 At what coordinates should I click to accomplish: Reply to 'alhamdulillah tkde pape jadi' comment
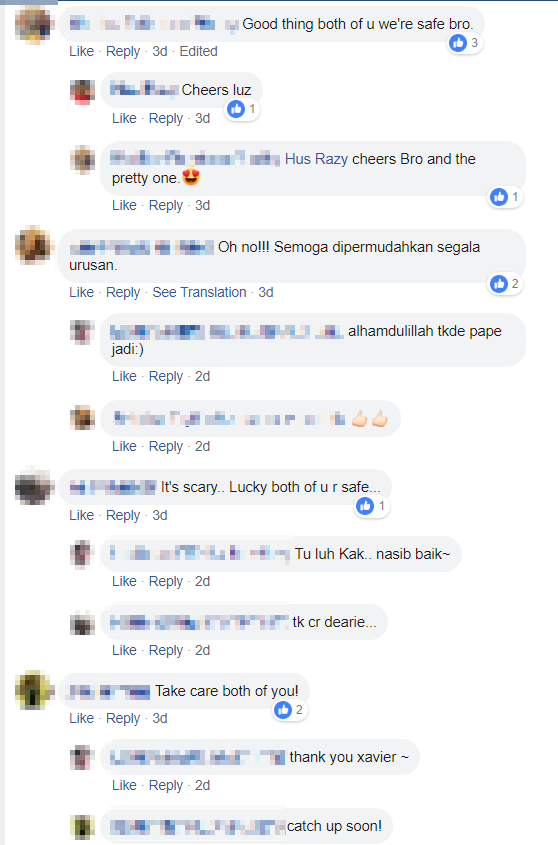166,376
